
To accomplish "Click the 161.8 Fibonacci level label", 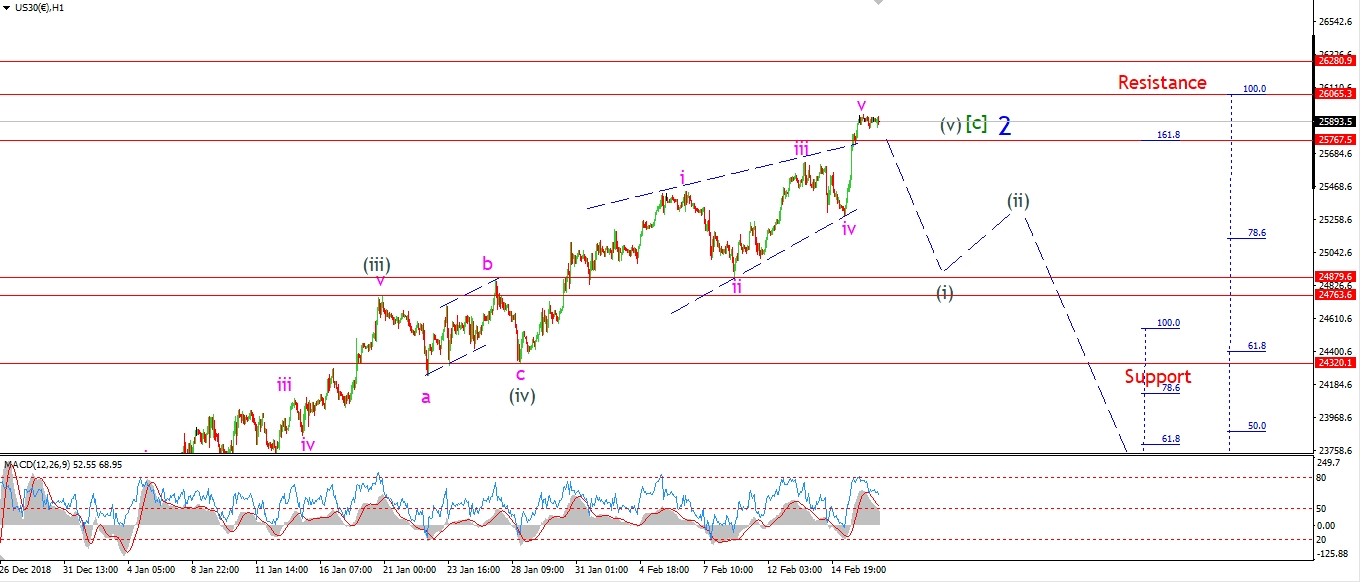I will click(x=1168, y=134).
